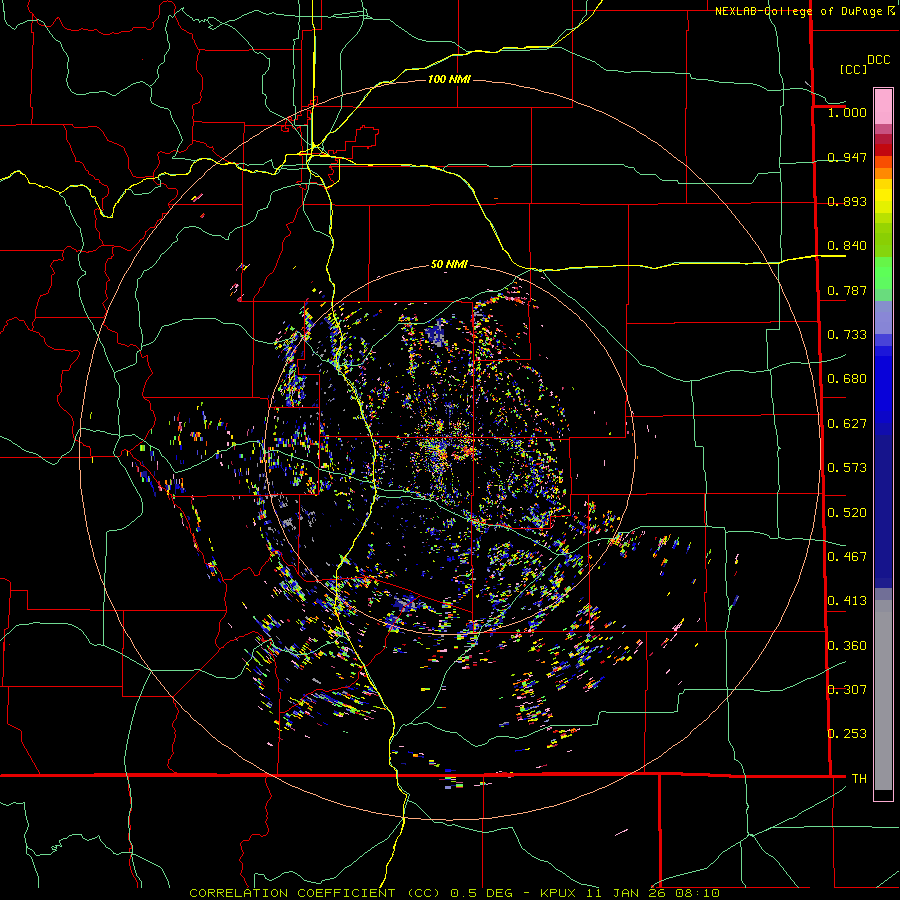Click the 0.787 legend value
Screen dimensions: 900x900
(x=847, y=290)
